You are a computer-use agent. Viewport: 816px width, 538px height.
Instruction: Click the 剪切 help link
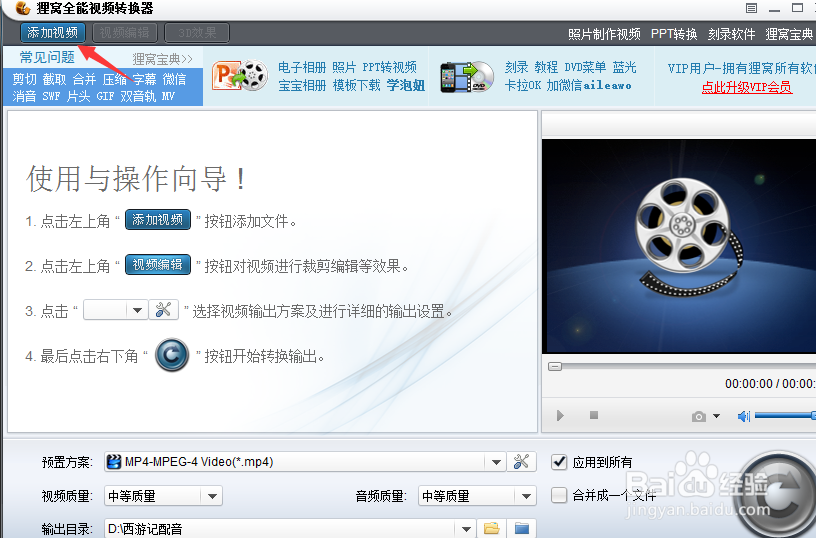(x=24, y=79)
